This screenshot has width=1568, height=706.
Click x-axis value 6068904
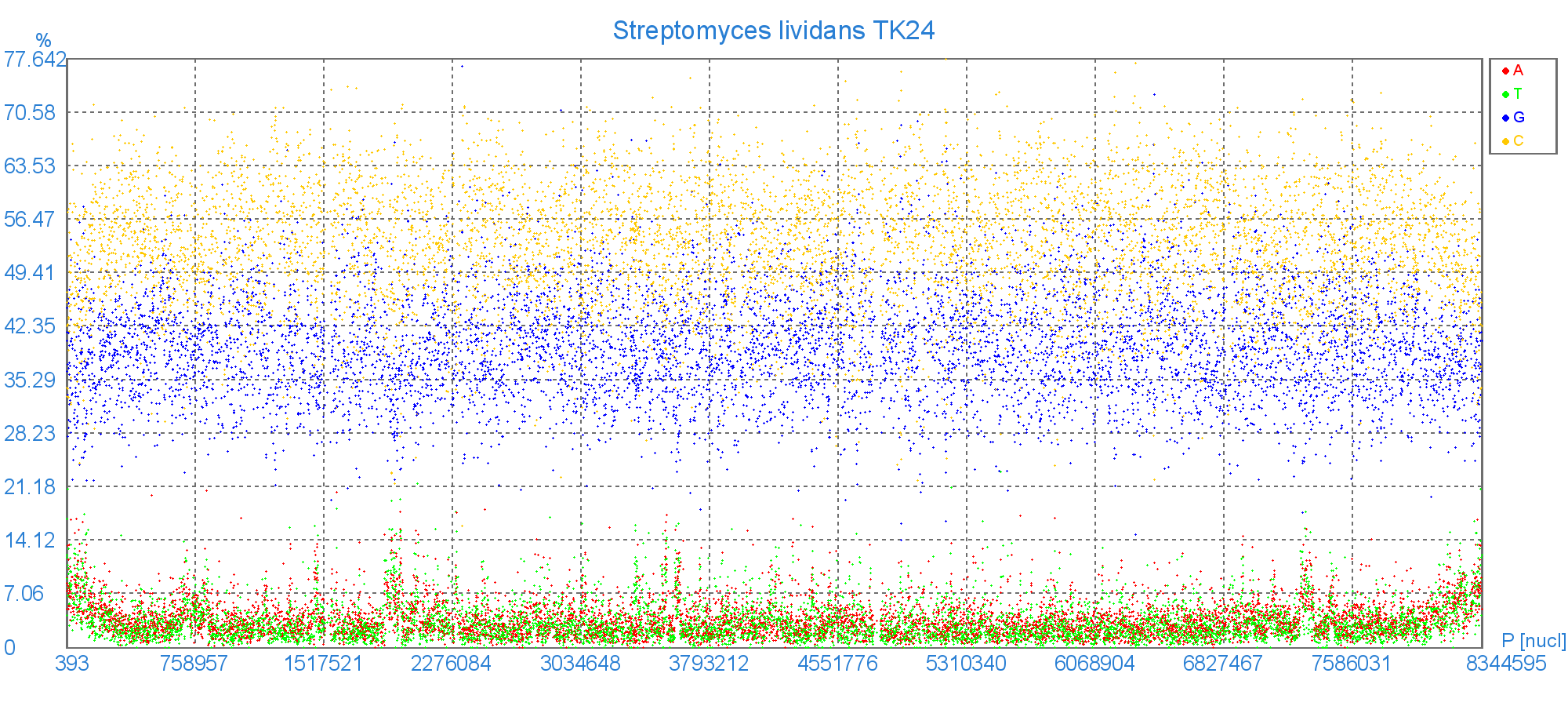(x=1094, y=664)
